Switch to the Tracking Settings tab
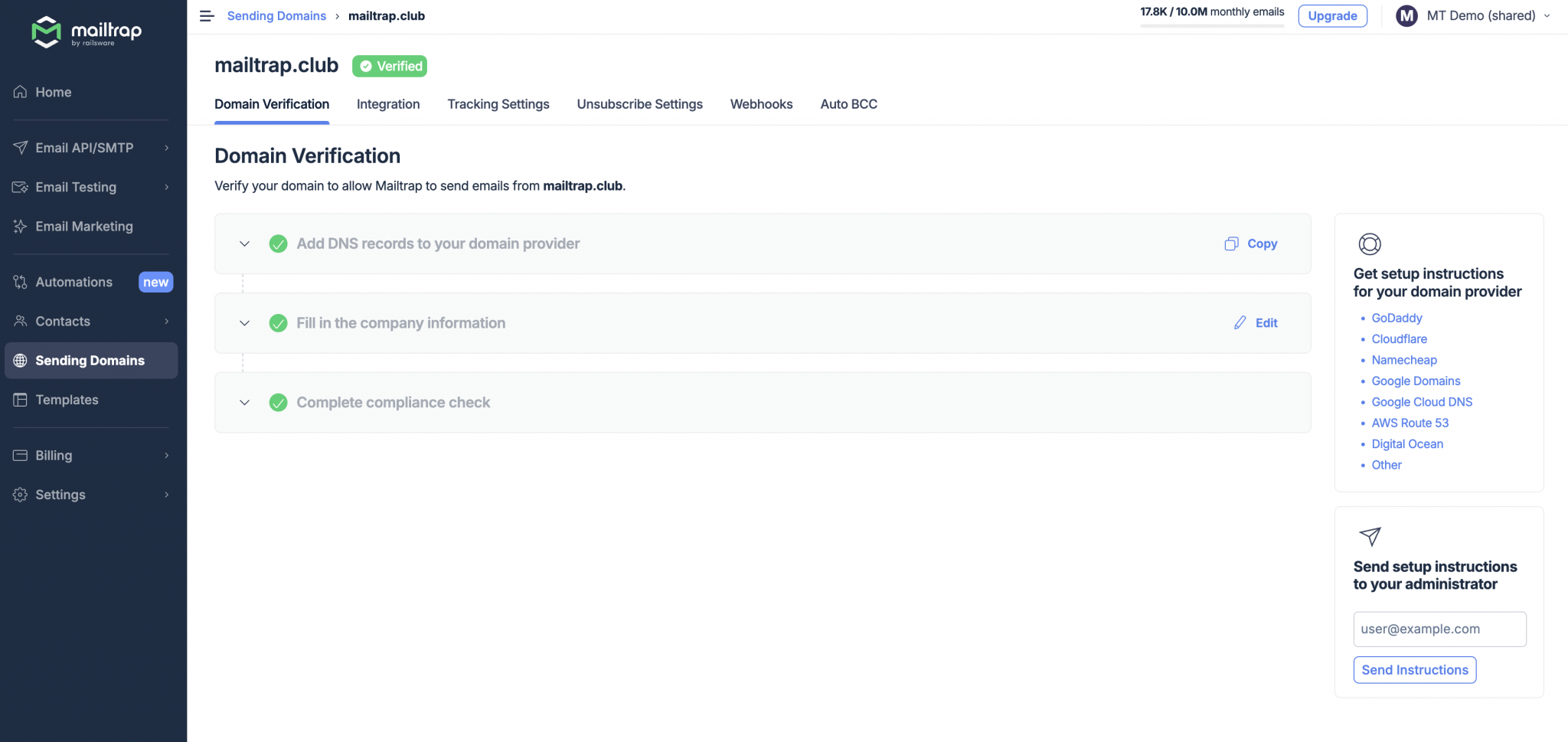Screen dimensions: 1568x742 pos(498,104)
